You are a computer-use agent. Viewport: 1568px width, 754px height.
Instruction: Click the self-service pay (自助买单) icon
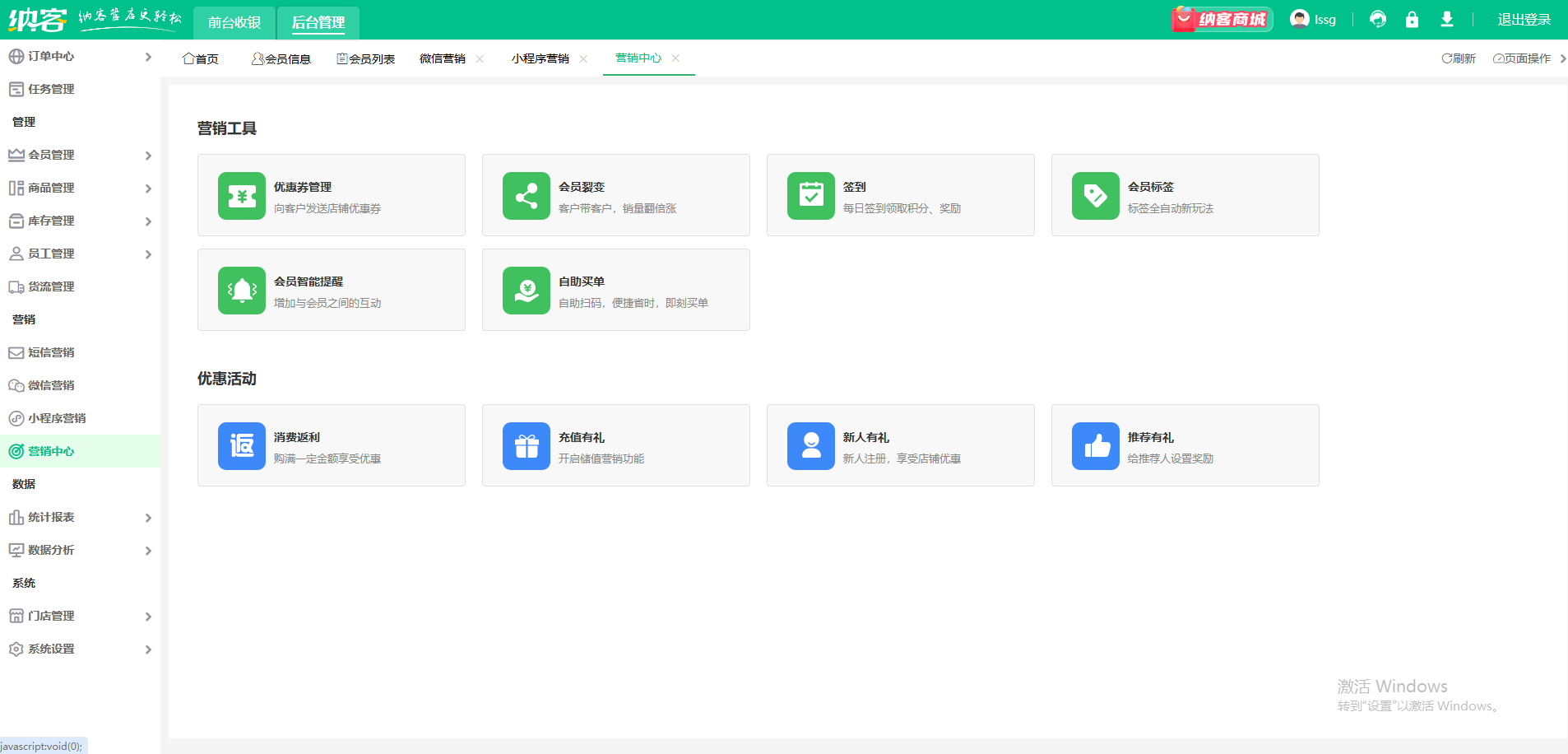click(526, 291)
